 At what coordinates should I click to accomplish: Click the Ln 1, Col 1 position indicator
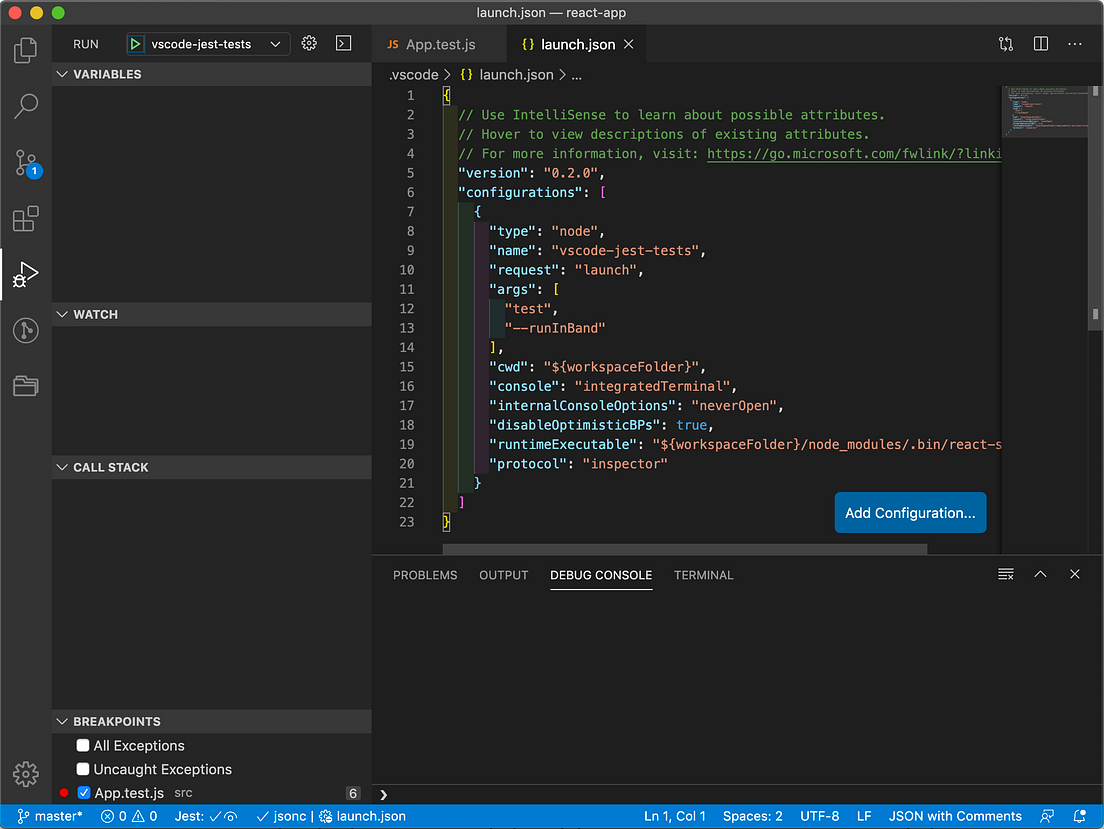coord(675,816)
